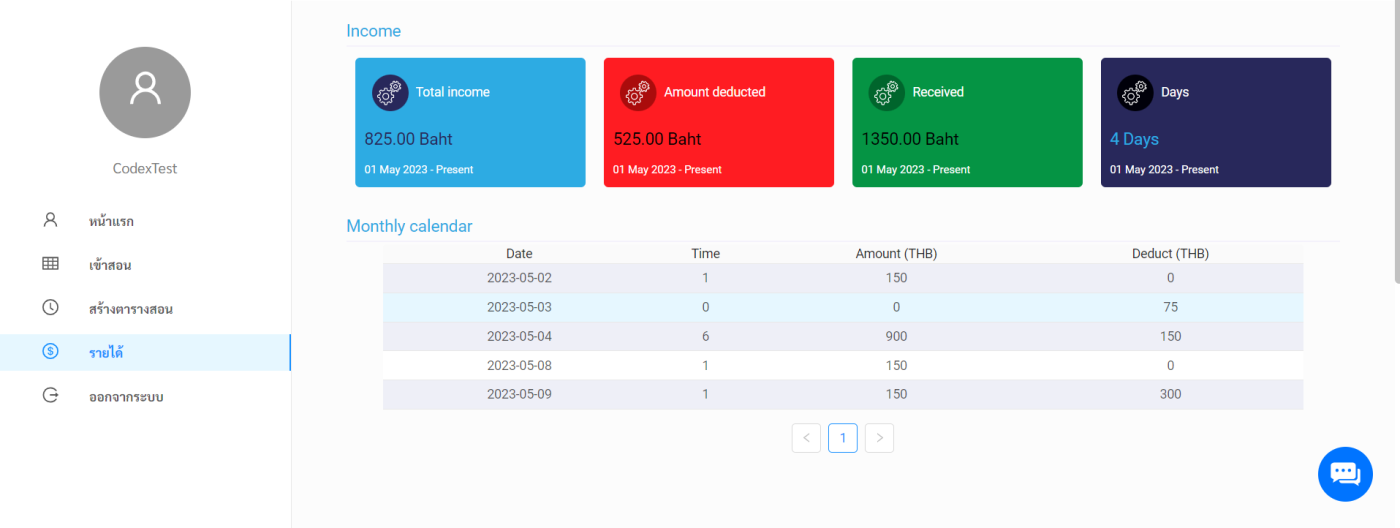Viewport: 1400px width, 528px height.
Task: Click the logout icon beside ออกจากระบบ
Action: (x=50, y=395)
